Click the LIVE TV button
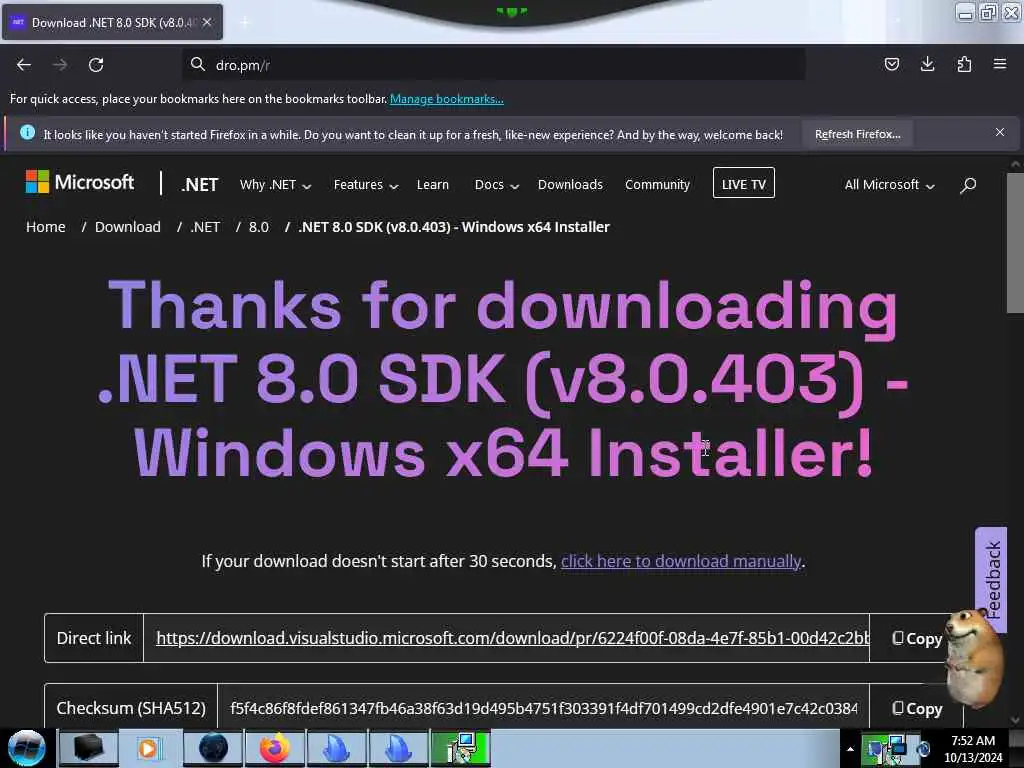The image size is (1024, 768). [x=743, y=183]
